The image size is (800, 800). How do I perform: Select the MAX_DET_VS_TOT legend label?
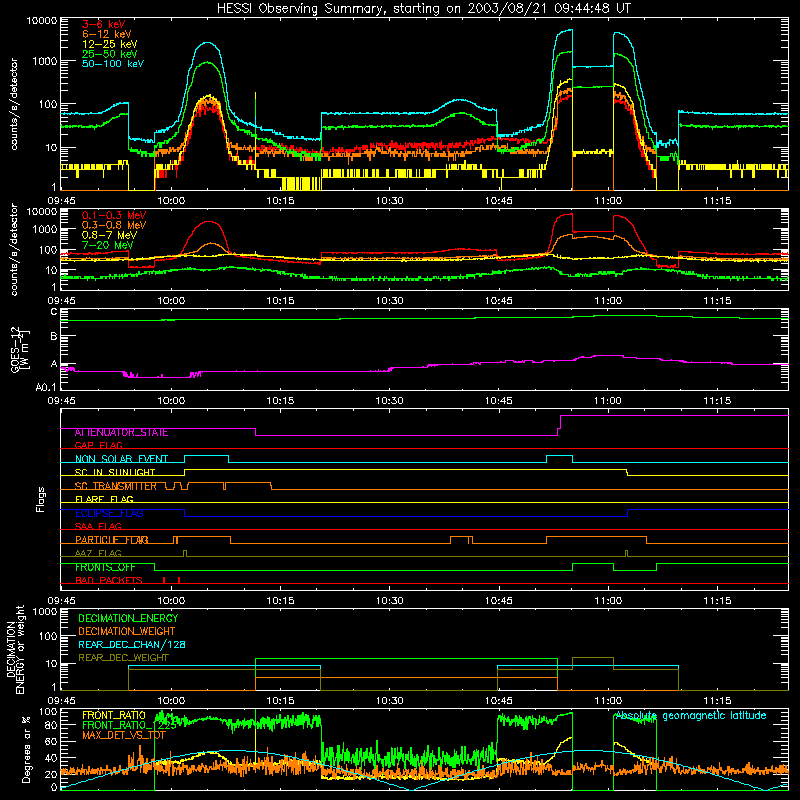[124, 736]
